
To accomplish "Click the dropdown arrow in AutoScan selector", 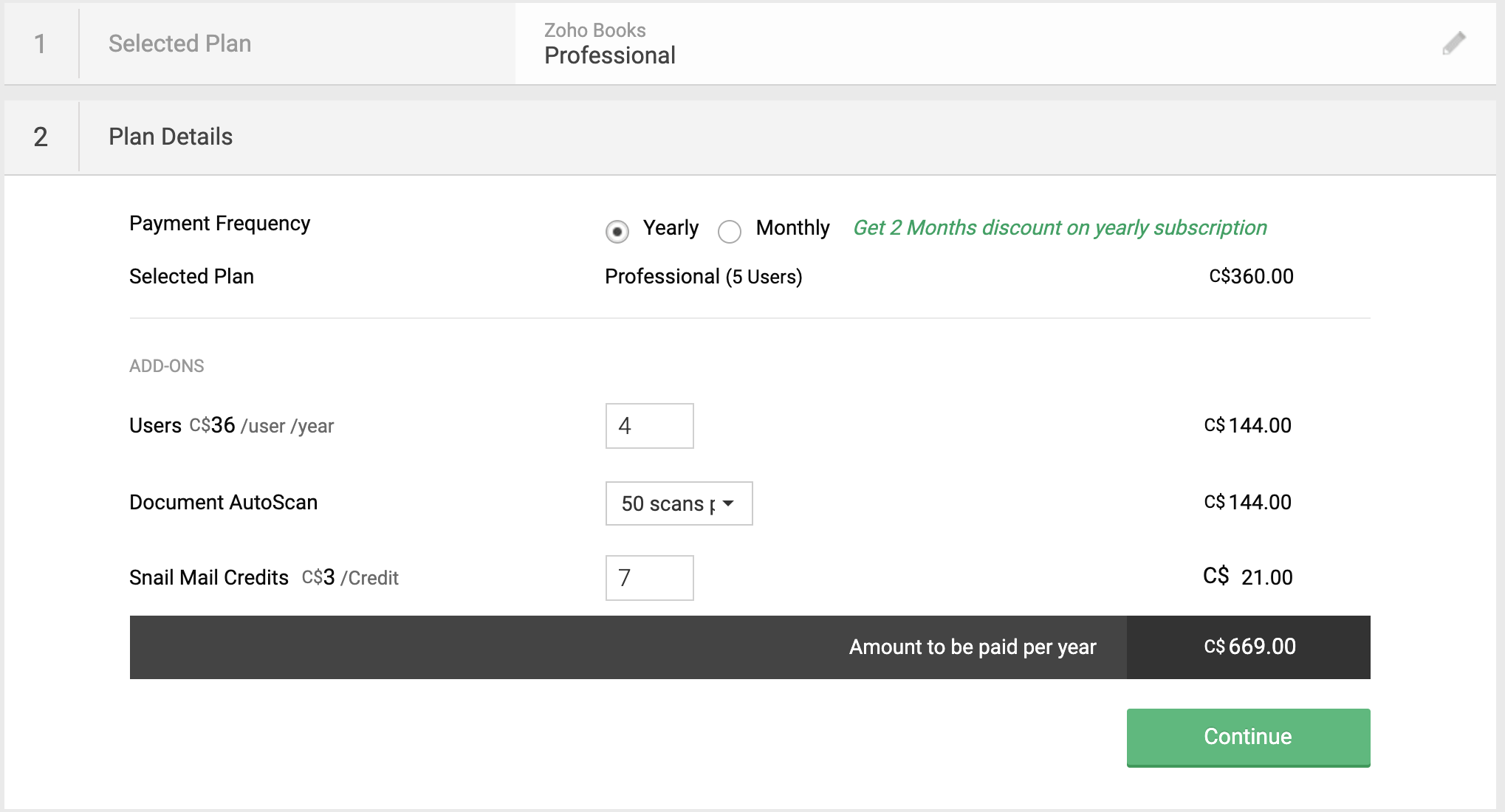I will click(x=729, y=503).
